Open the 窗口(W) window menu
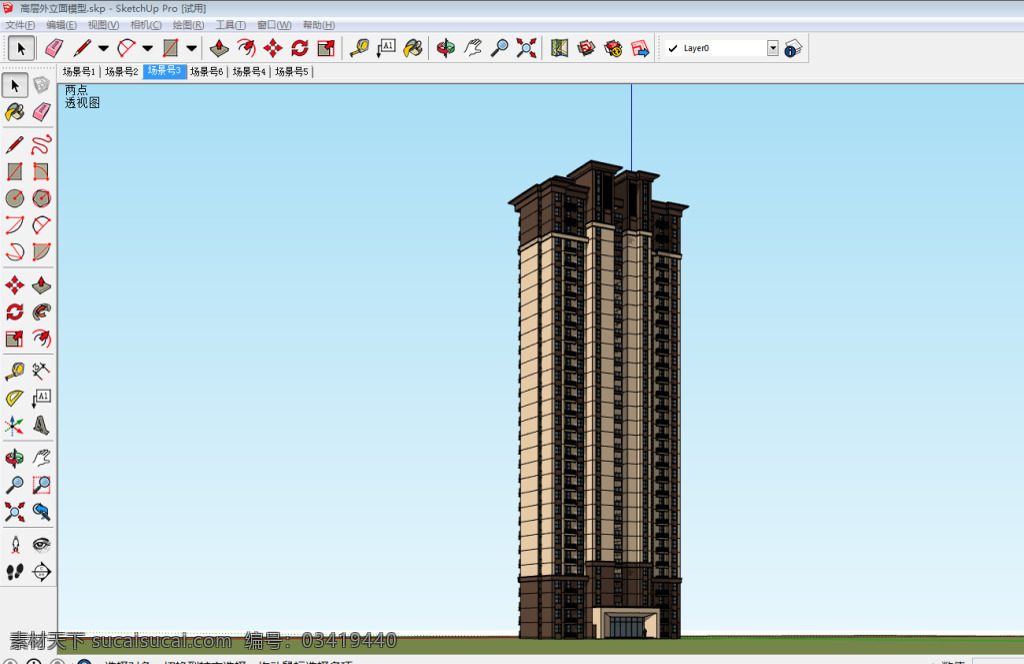This screenshot has height=664, width=1024. 274,25
